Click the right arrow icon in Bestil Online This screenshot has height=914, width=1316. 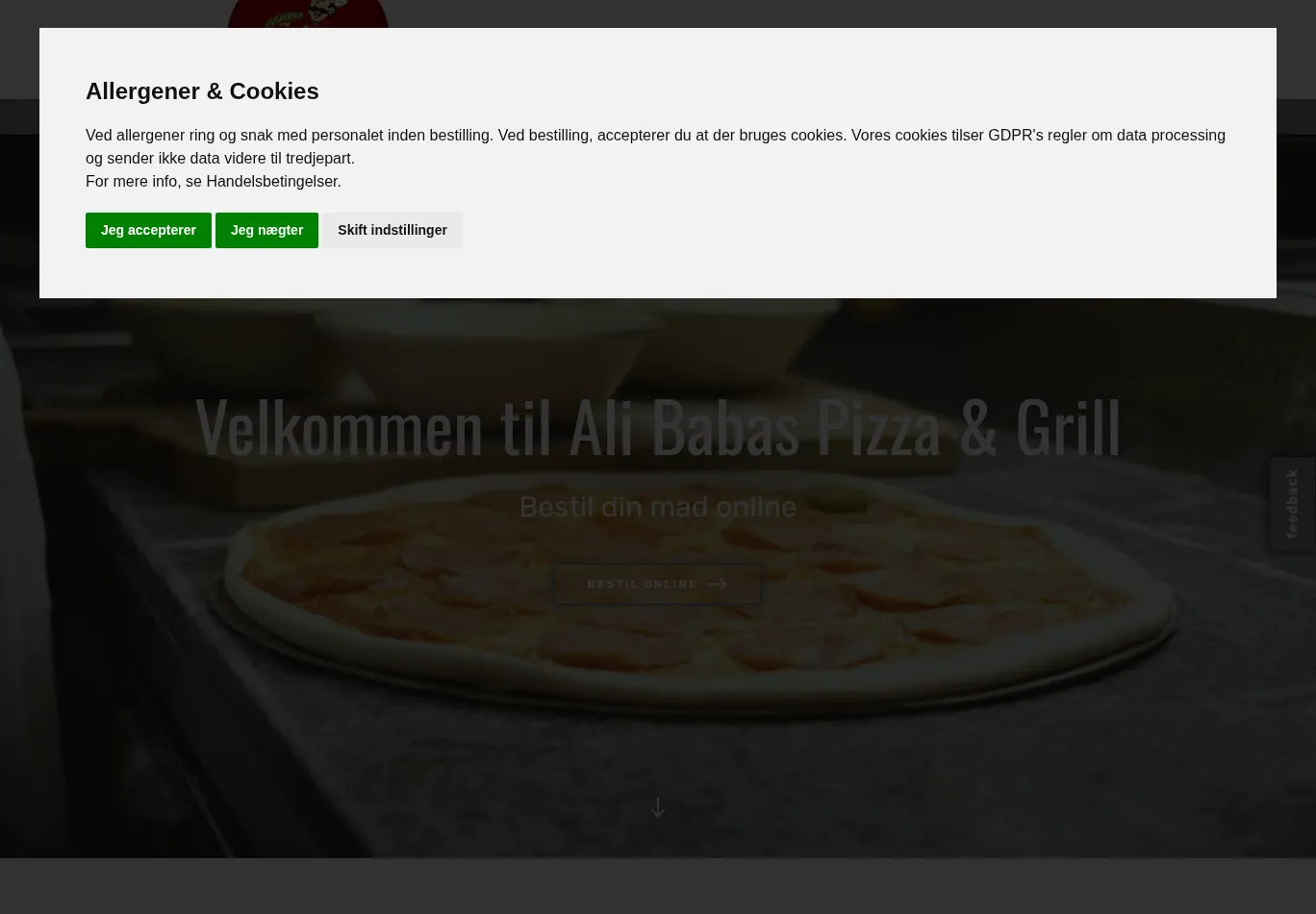click(718, 584)
